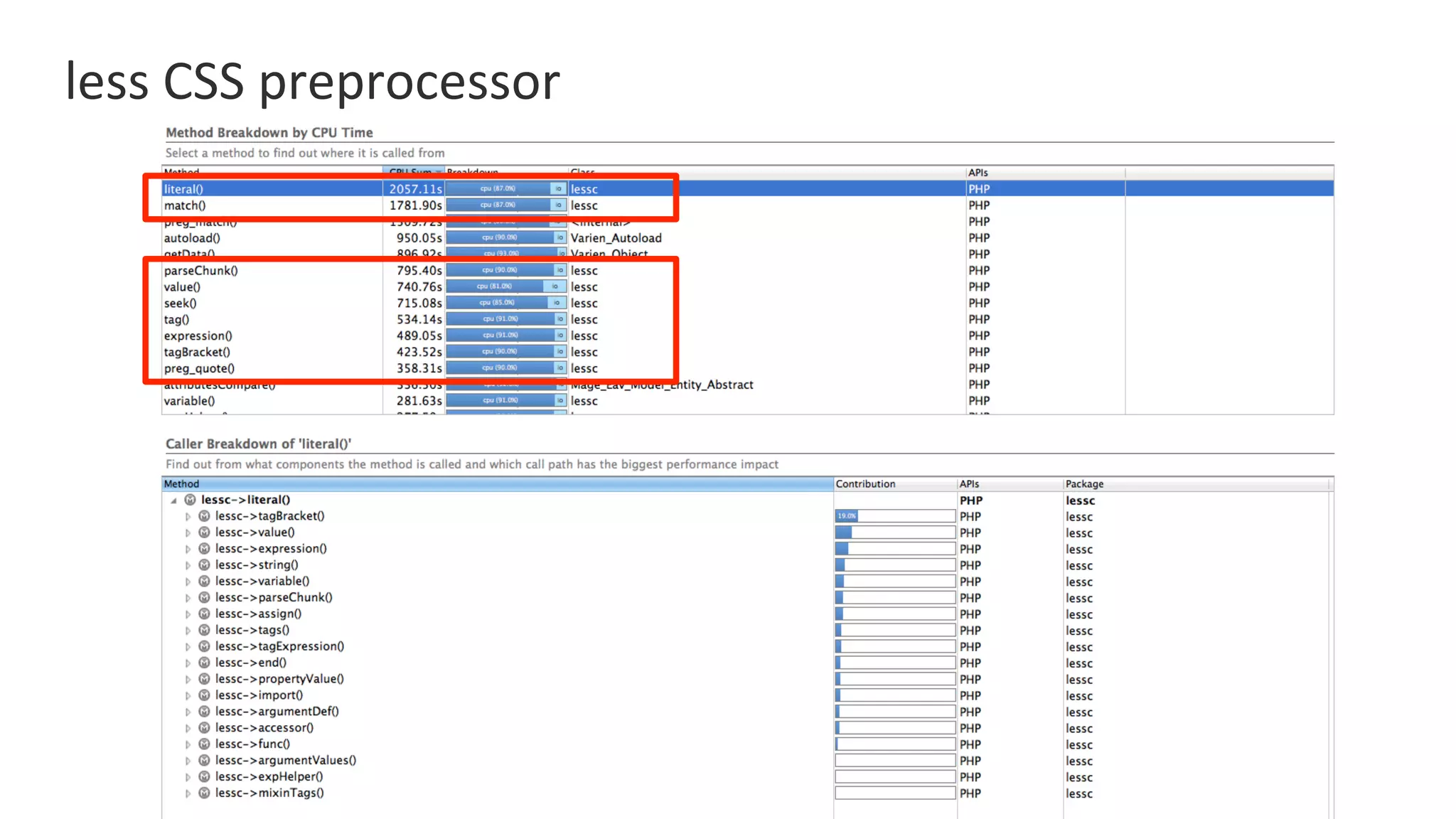This screenshot has width=1456, height=819.
Task: Click the cpu (81.0%) breakdown bar for value()
Action: pos(495,287)
